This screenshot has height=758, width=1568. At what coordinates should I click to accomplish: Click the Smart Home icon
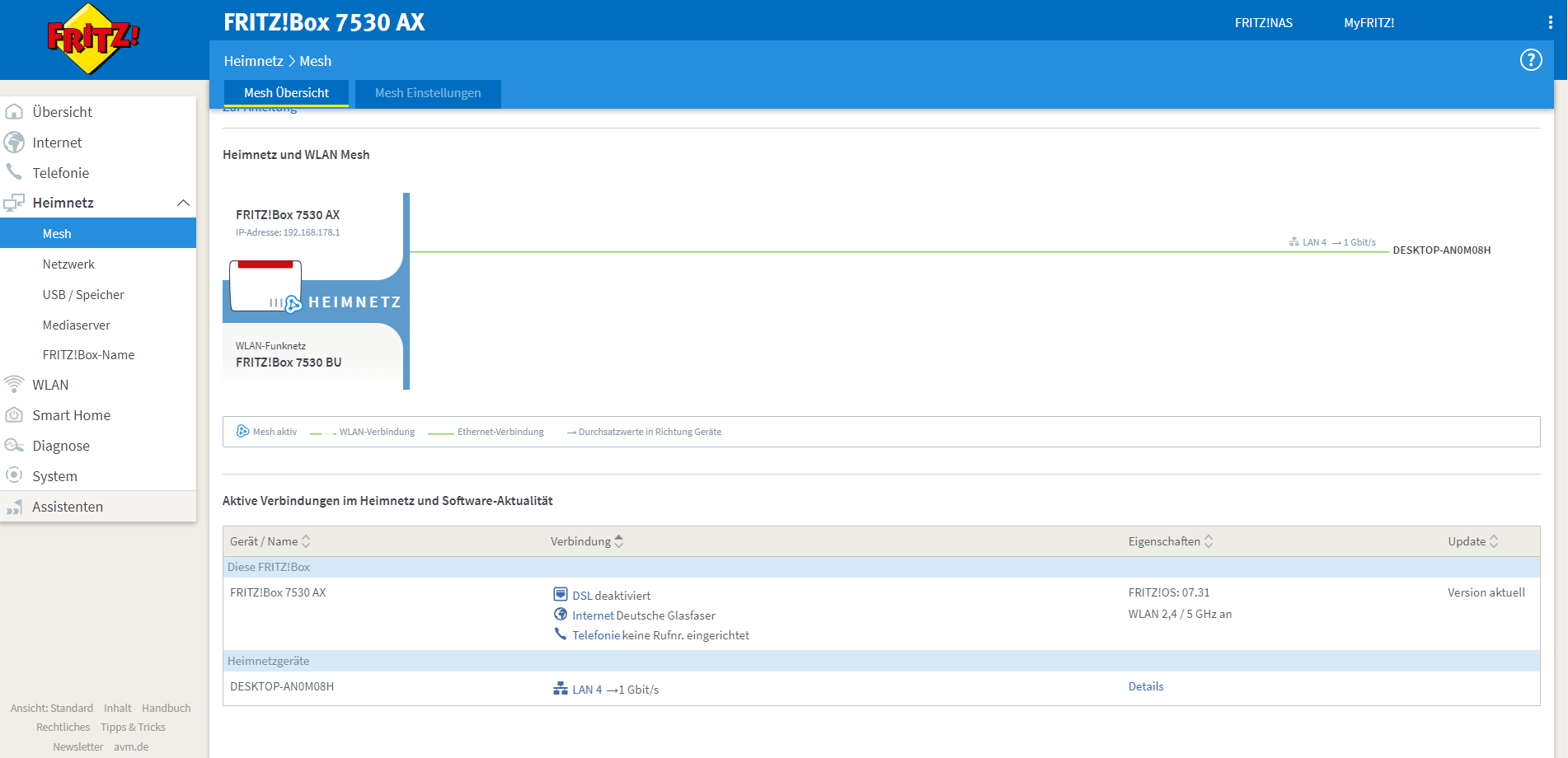point(14,415)
